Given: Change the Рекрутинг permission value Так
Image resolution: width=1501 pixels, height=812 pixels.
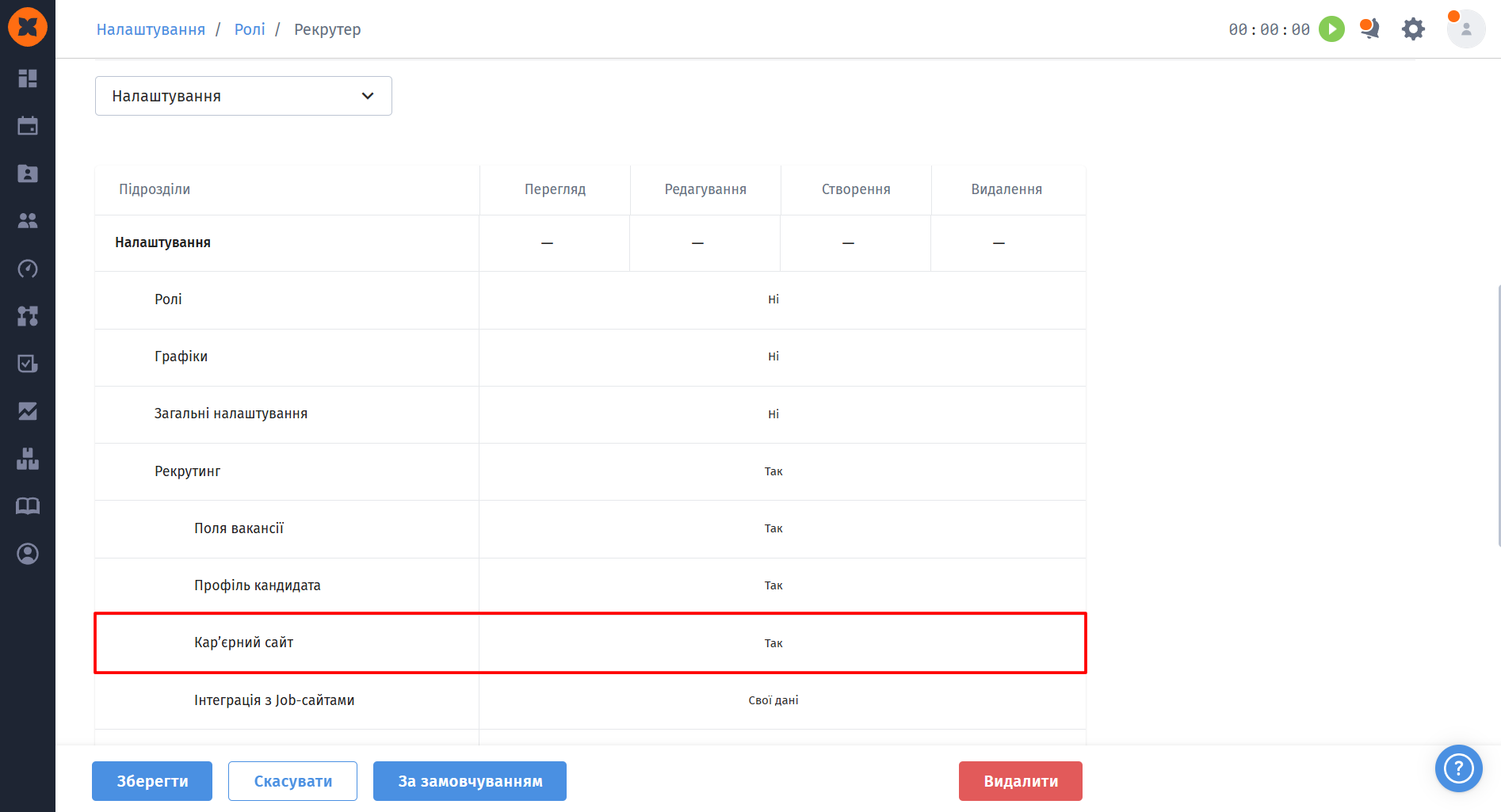Looking at the screenshot, I should (x=773, y=471).
